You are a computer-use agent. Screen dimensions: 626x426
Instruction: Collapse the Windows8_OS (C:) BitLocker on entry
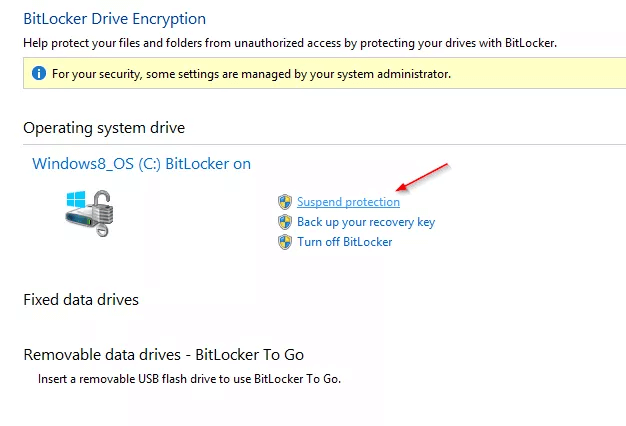pyautogui.click(x=141, y=163)
